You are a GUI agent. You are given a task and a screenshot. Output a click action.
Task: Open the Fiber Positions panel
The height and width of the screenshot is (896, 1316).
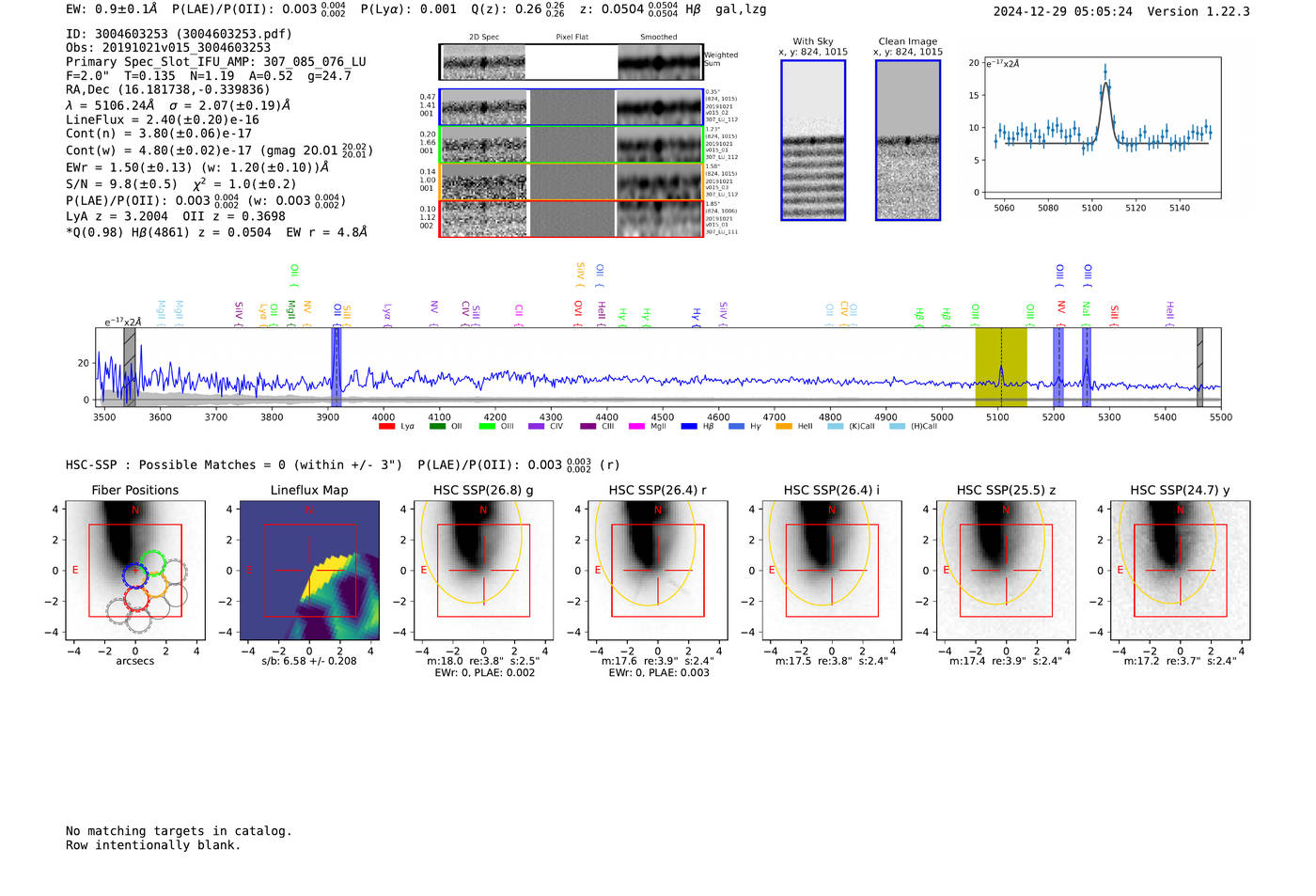(135, 571)
